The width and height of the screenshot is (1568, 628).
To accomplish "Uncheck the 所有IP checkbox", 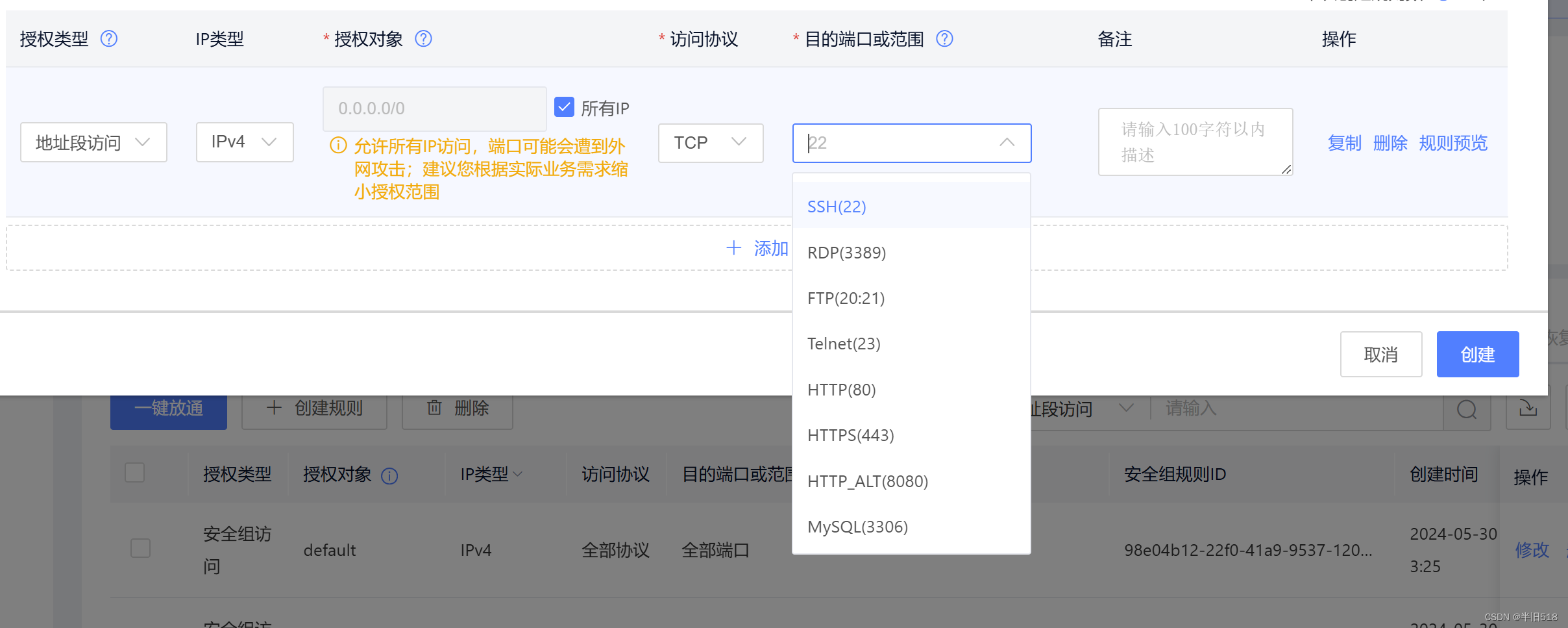I will 564,107.
